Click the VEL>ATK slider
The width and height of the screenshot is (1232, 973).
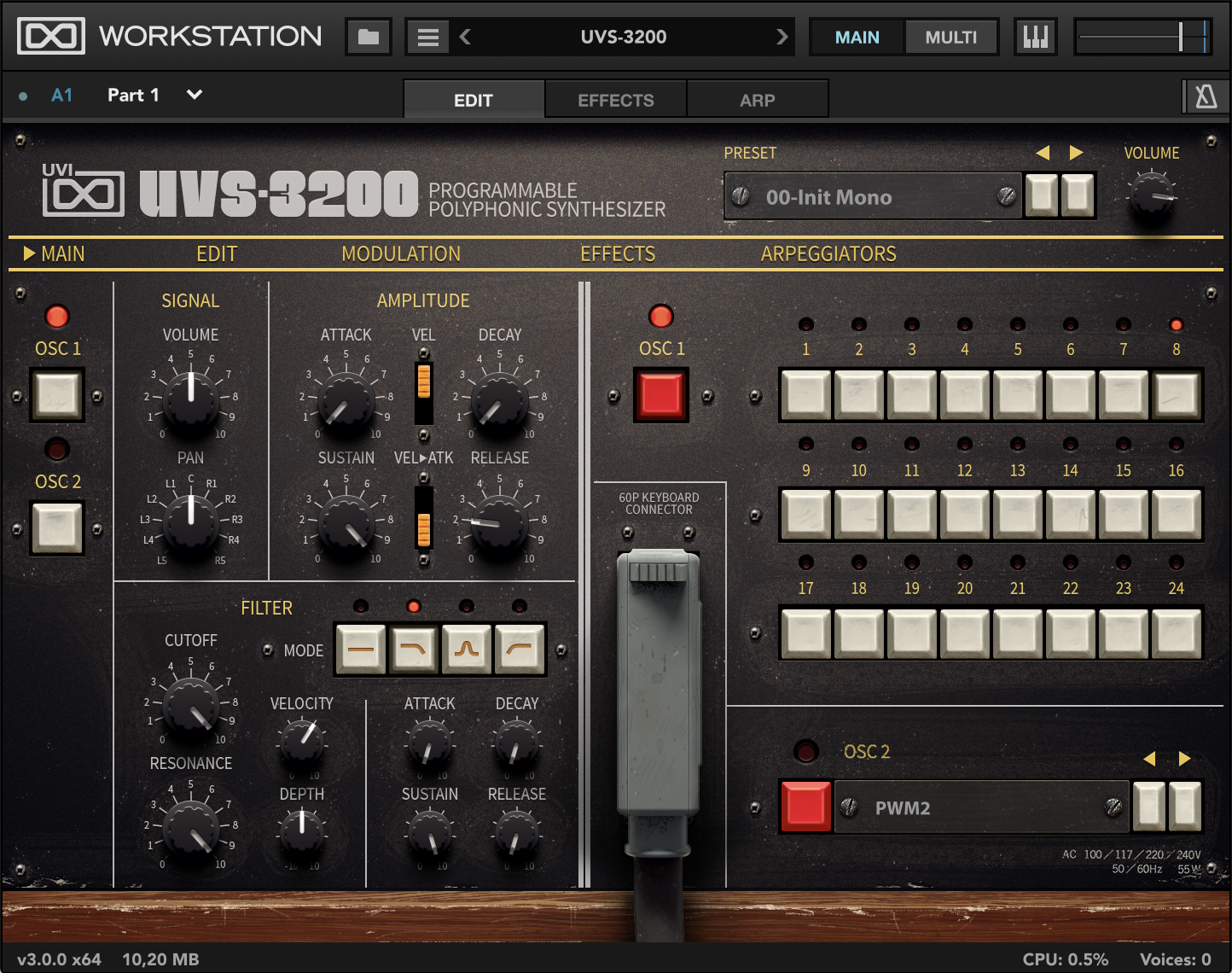coord(423,517)
